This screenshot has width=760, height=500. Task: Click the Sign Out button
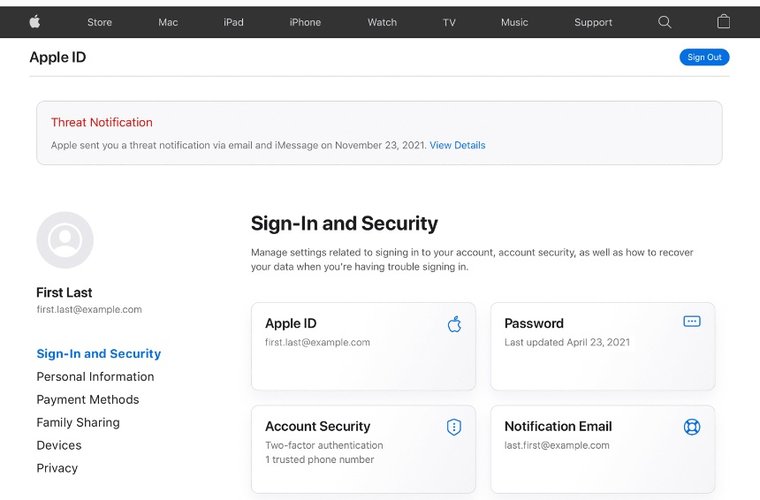[704, 57]
